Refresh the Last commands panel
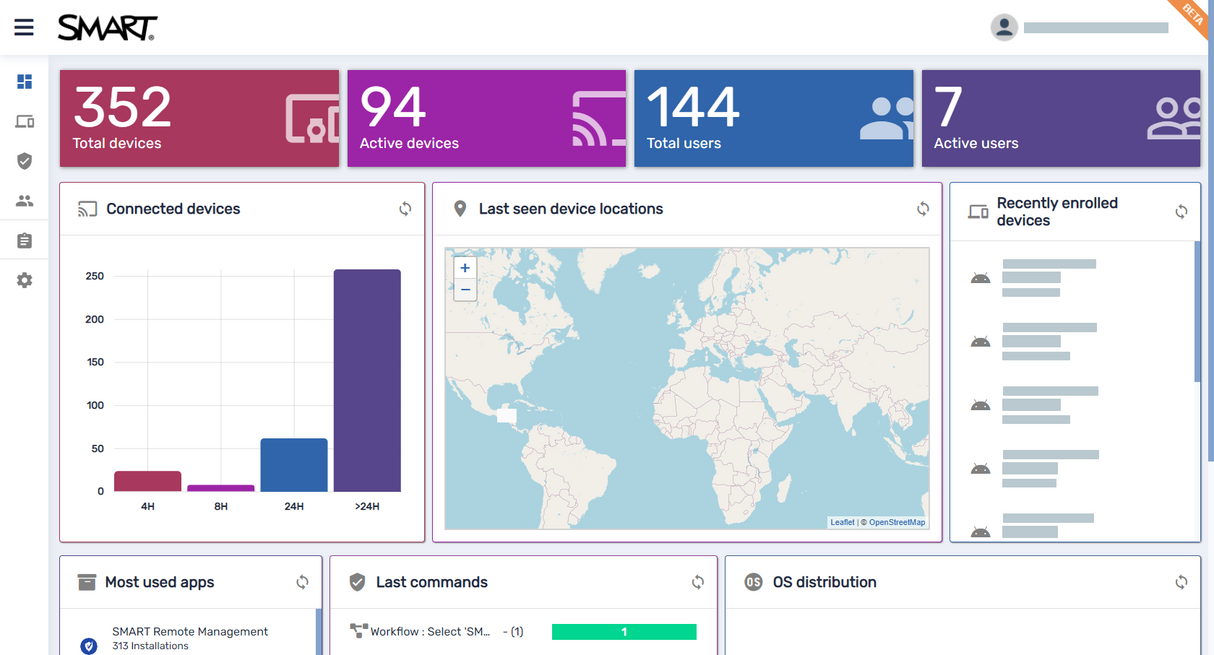This screenshot has width=1214, height=655. click(x=698, y=582)
